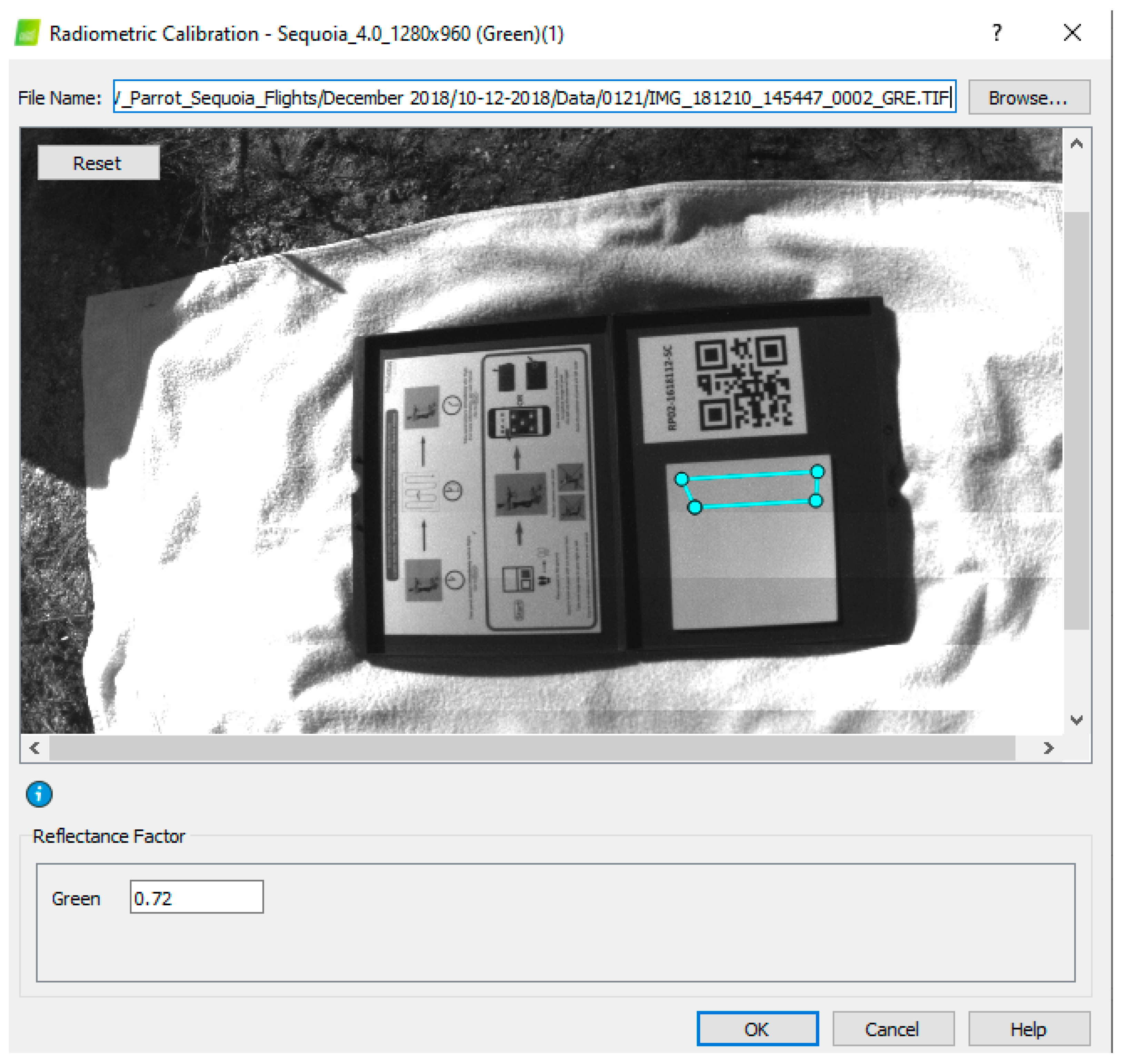Image resolution: width=1124 pixels, height=1064 pixels.
Task: Open the Browse... file dialog
Action: click(1029, 98)
